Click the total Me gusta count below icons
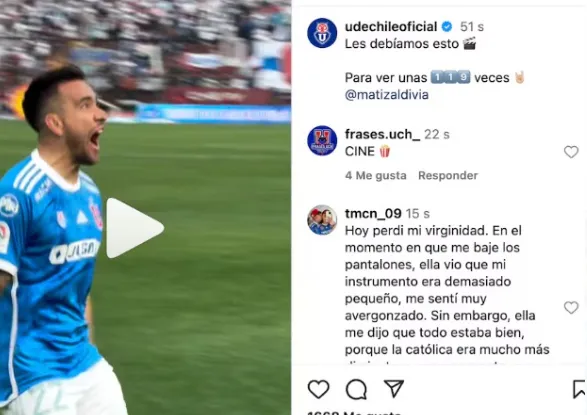The width and height of the screenshot is (587, 415). 354,412
